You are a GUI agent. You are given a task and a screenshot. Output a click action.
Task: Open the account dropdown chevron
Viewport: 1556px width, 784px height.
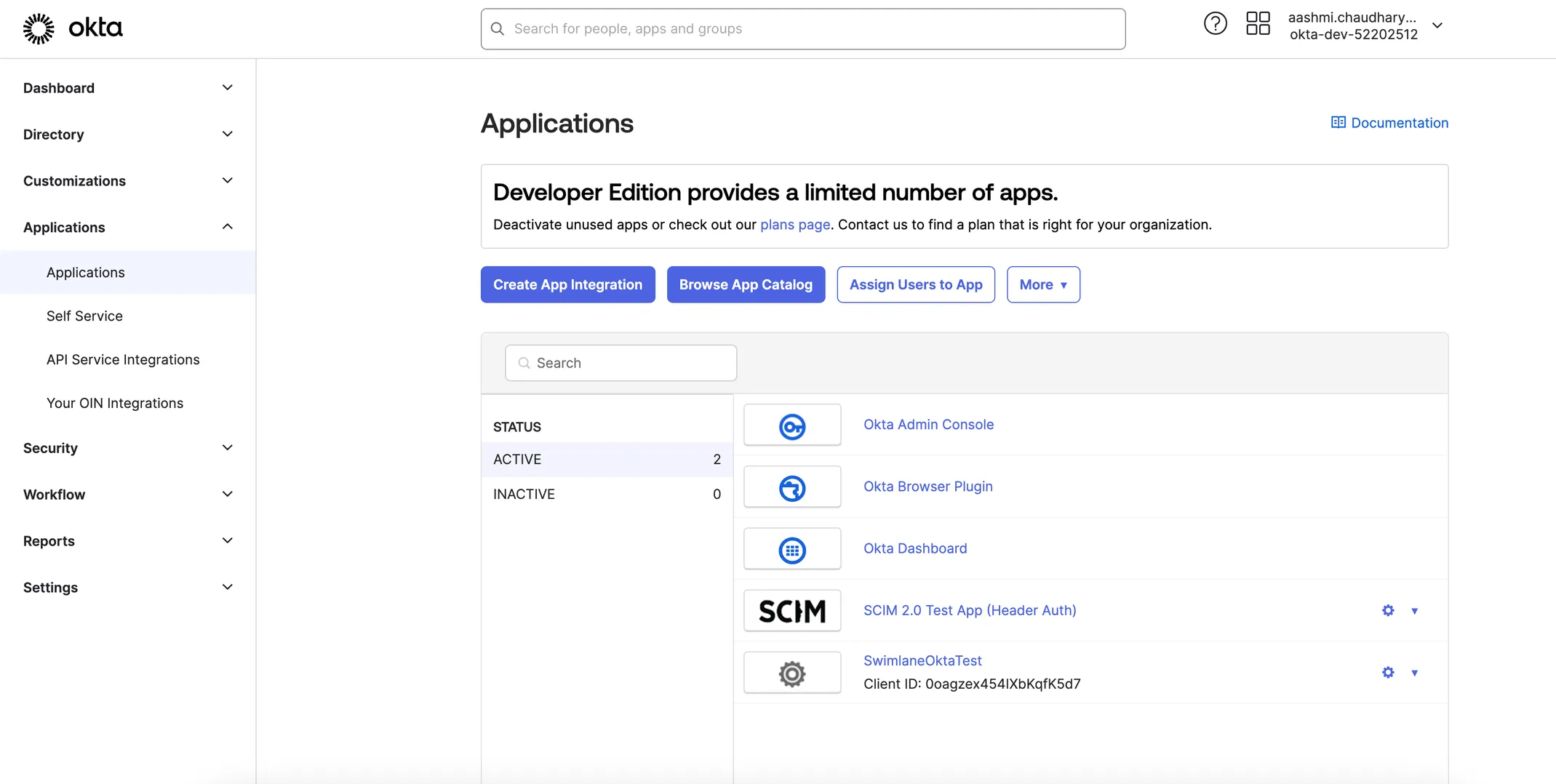click(x=1437, y=25)
